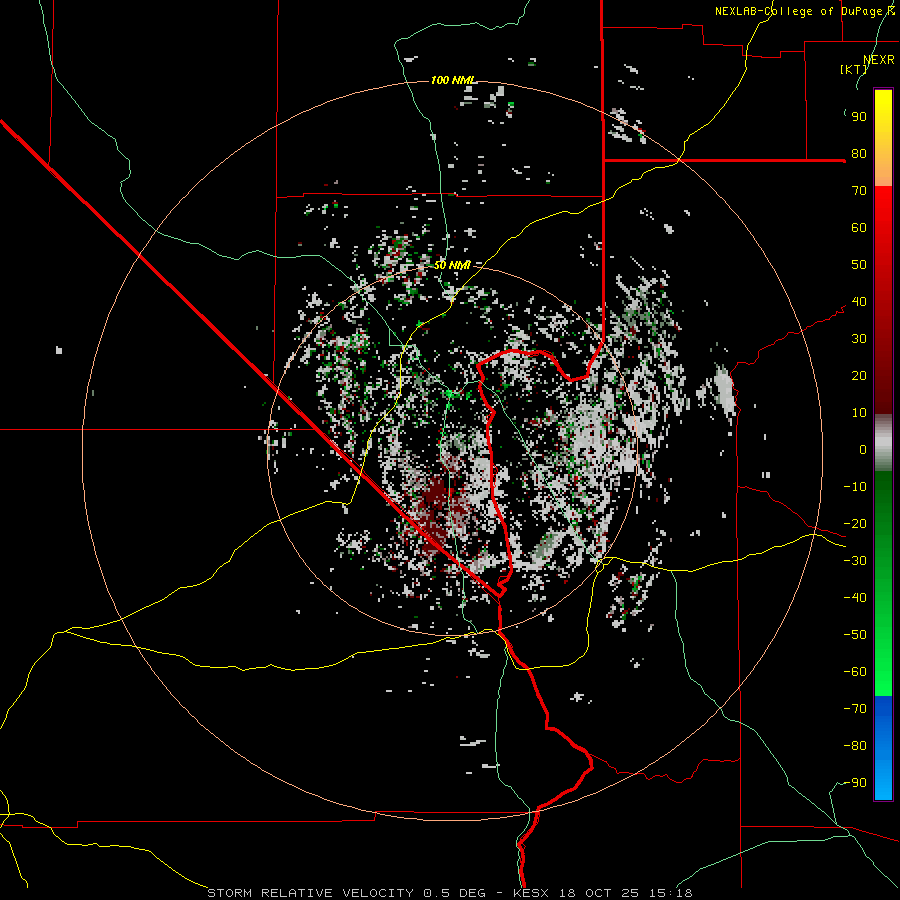Select the -80 value on the velocity scale
Screen dimensions: 900x900
855,746
